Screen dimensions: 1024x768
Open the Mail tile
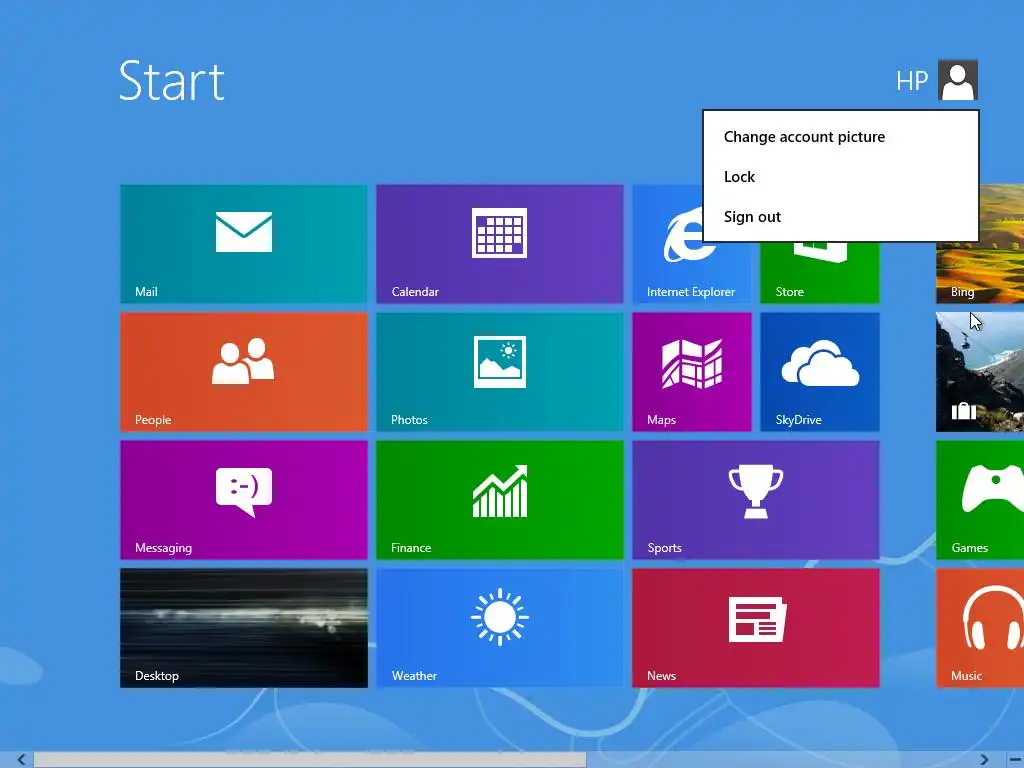pos(244,244)
